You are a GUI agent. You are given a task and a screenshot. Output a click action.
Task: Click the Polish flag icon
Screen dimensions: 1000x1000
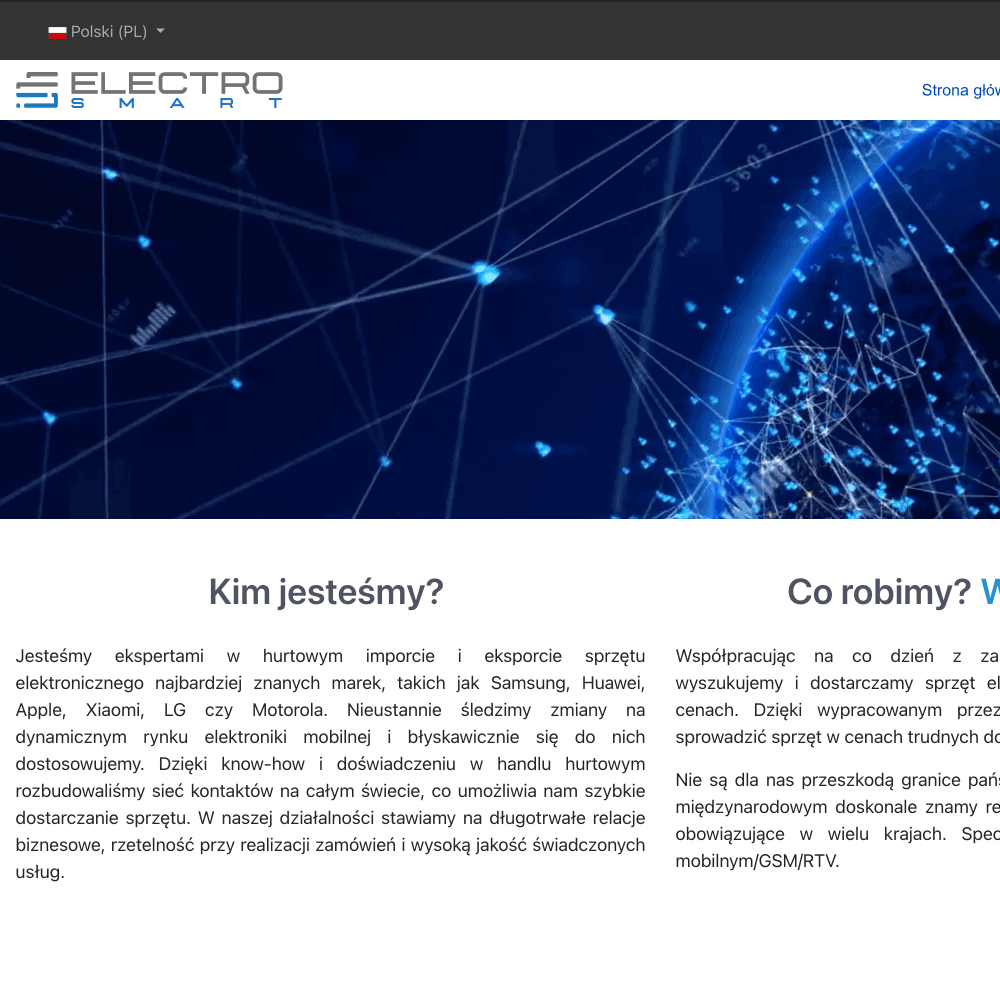[x=57, y=32]
